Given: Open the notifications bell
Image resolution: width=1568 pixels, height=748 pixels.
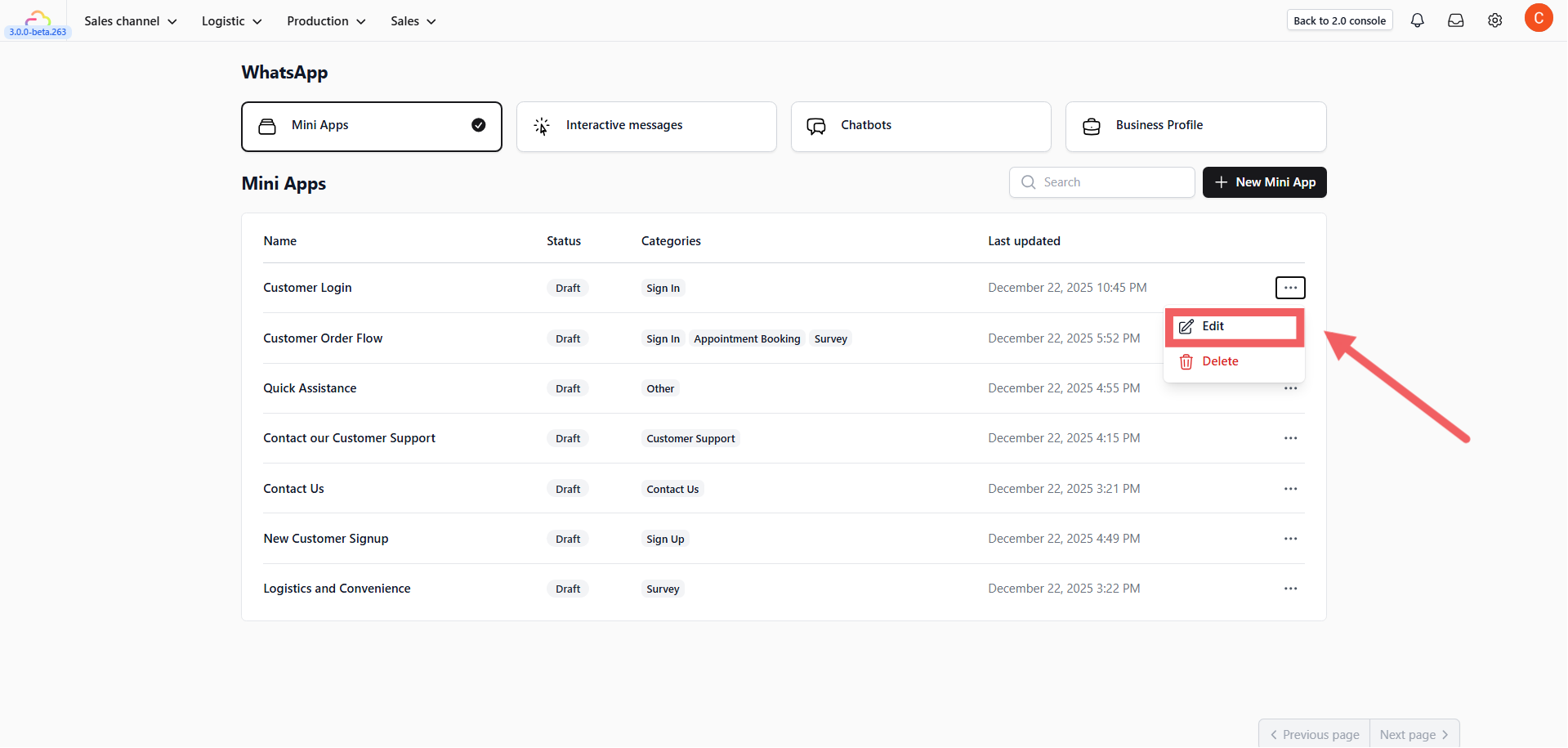Looking at the screenshot, I should tap(1417, 20).
